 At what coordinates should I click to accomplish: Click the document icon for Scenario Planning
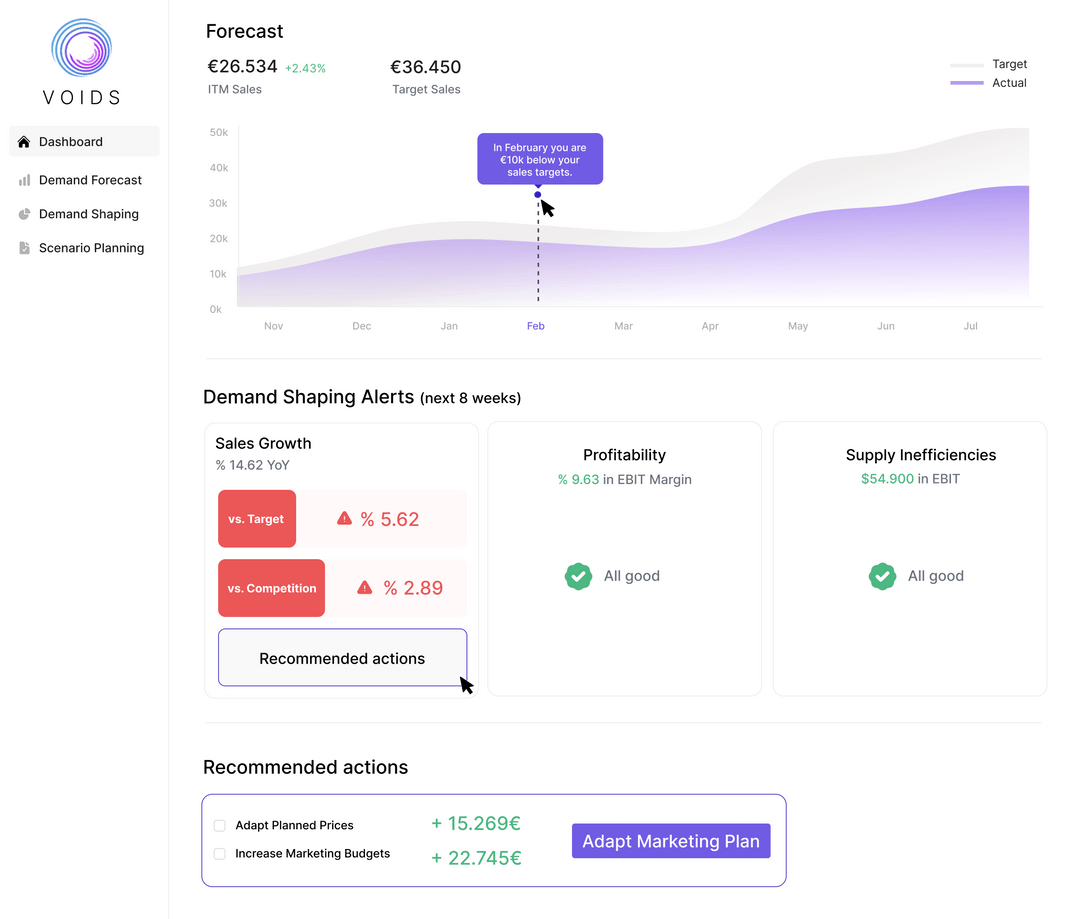[x=23, y=248]
